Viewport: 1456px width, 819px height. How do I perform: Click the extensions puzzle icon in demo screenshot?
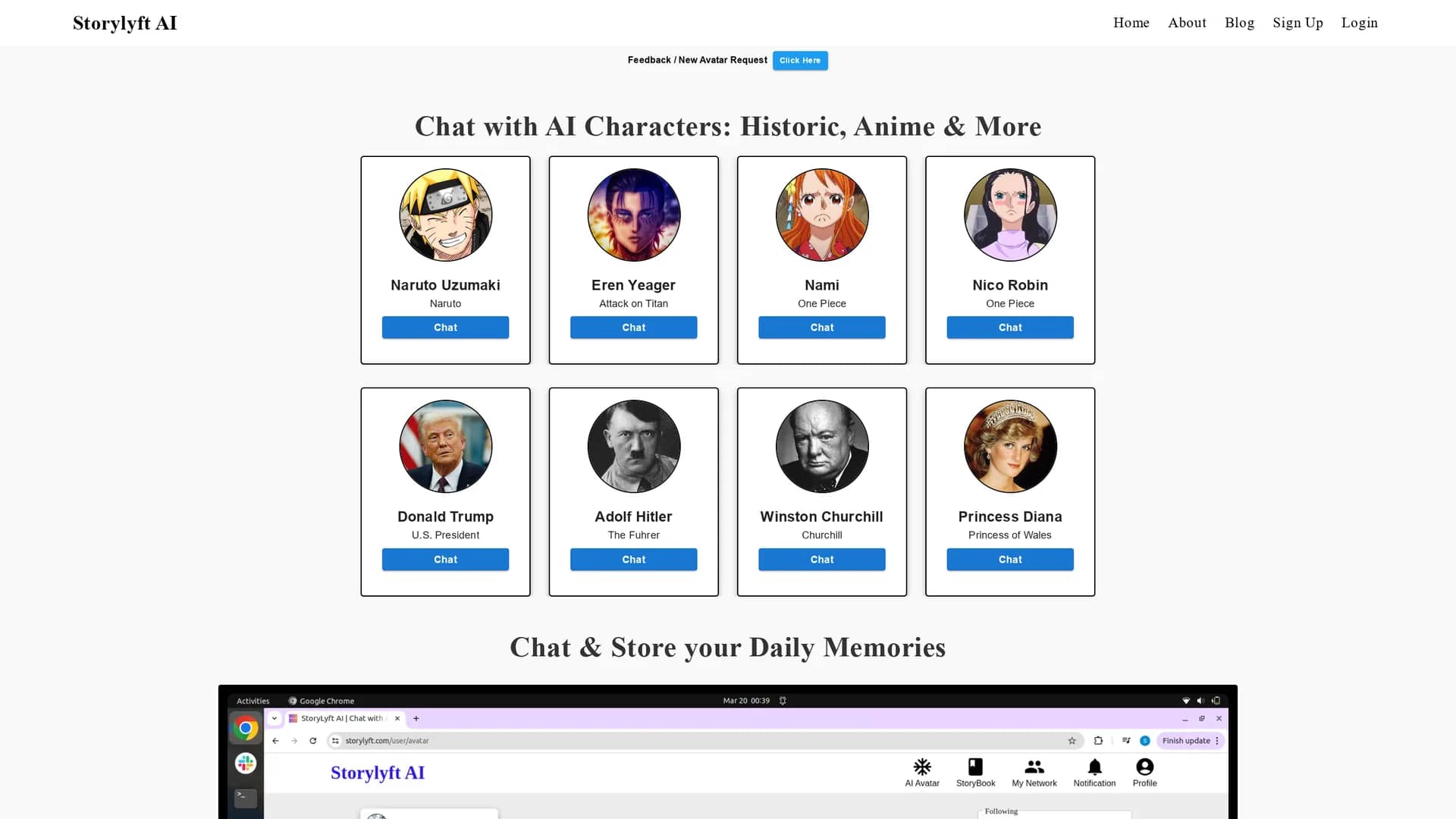point(1098,741)
